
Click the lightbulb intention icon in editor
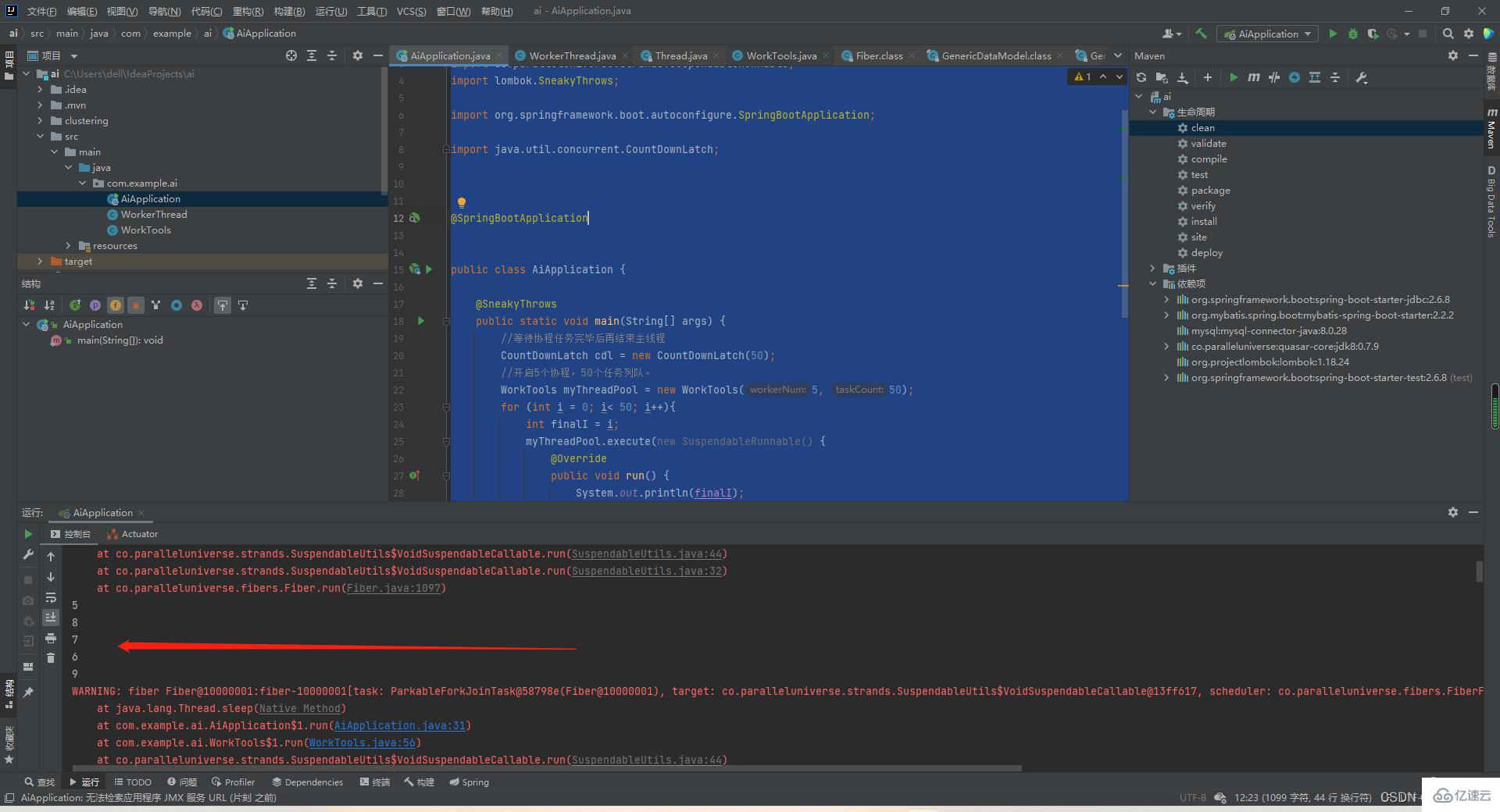point(462,202)
